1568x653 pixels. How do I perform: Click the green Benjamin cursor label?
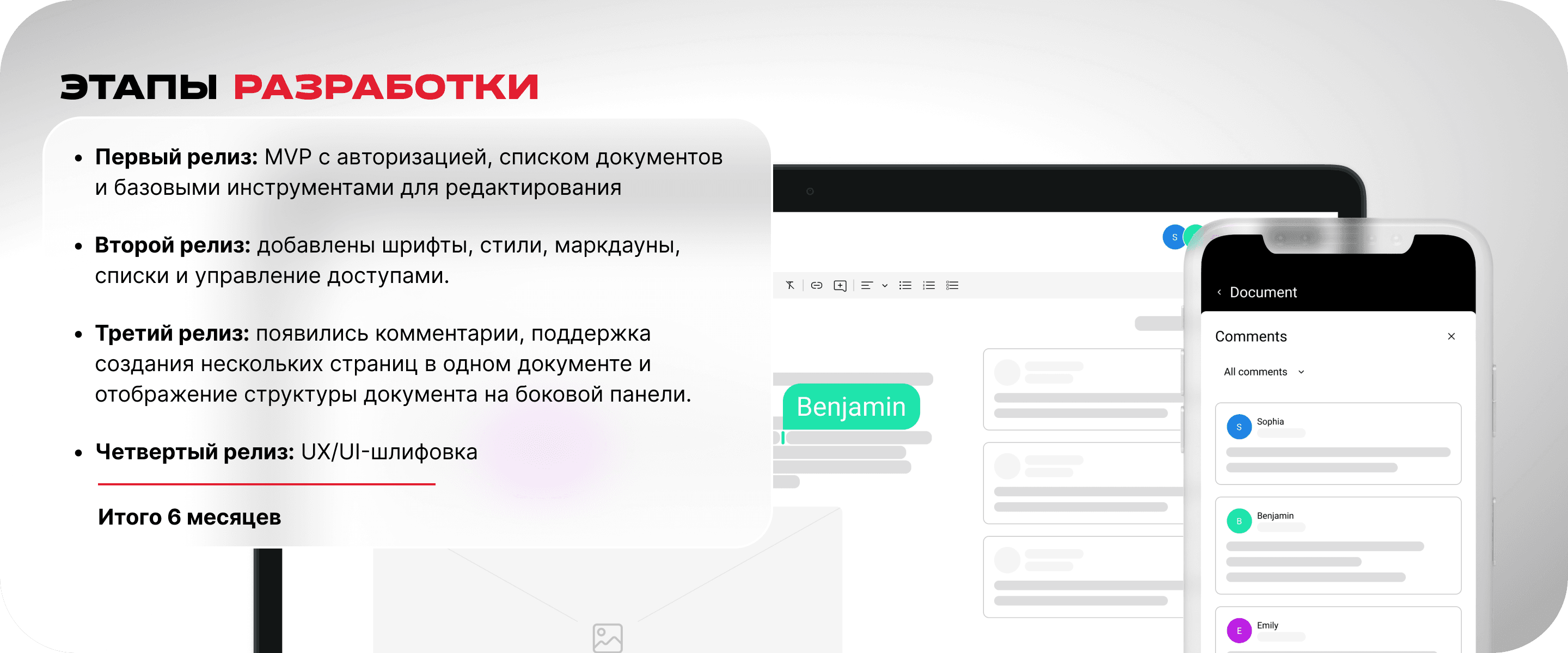click(x=851, y=406)
